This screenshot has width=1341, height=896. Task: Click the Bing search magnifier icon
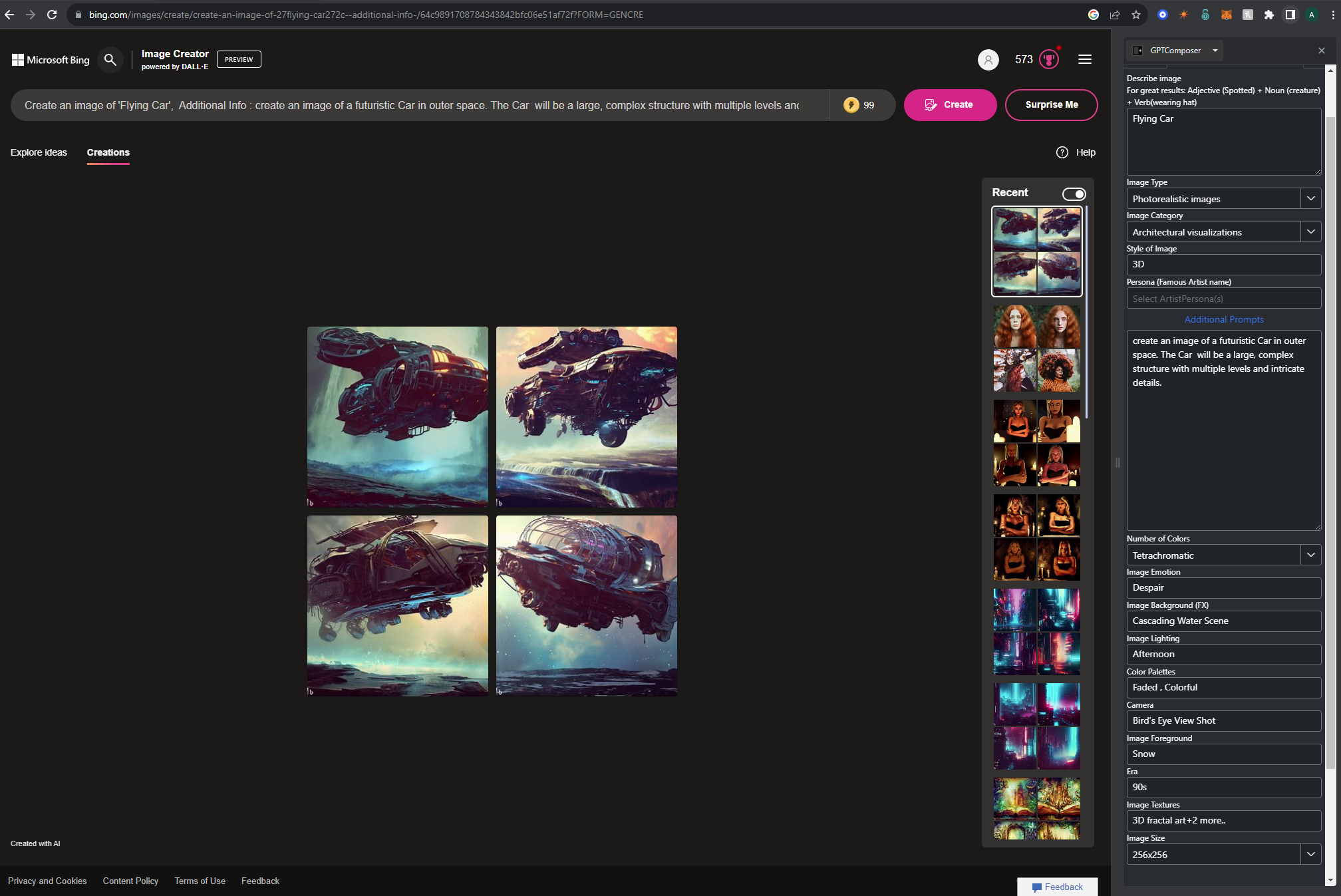tap(110, 60)
